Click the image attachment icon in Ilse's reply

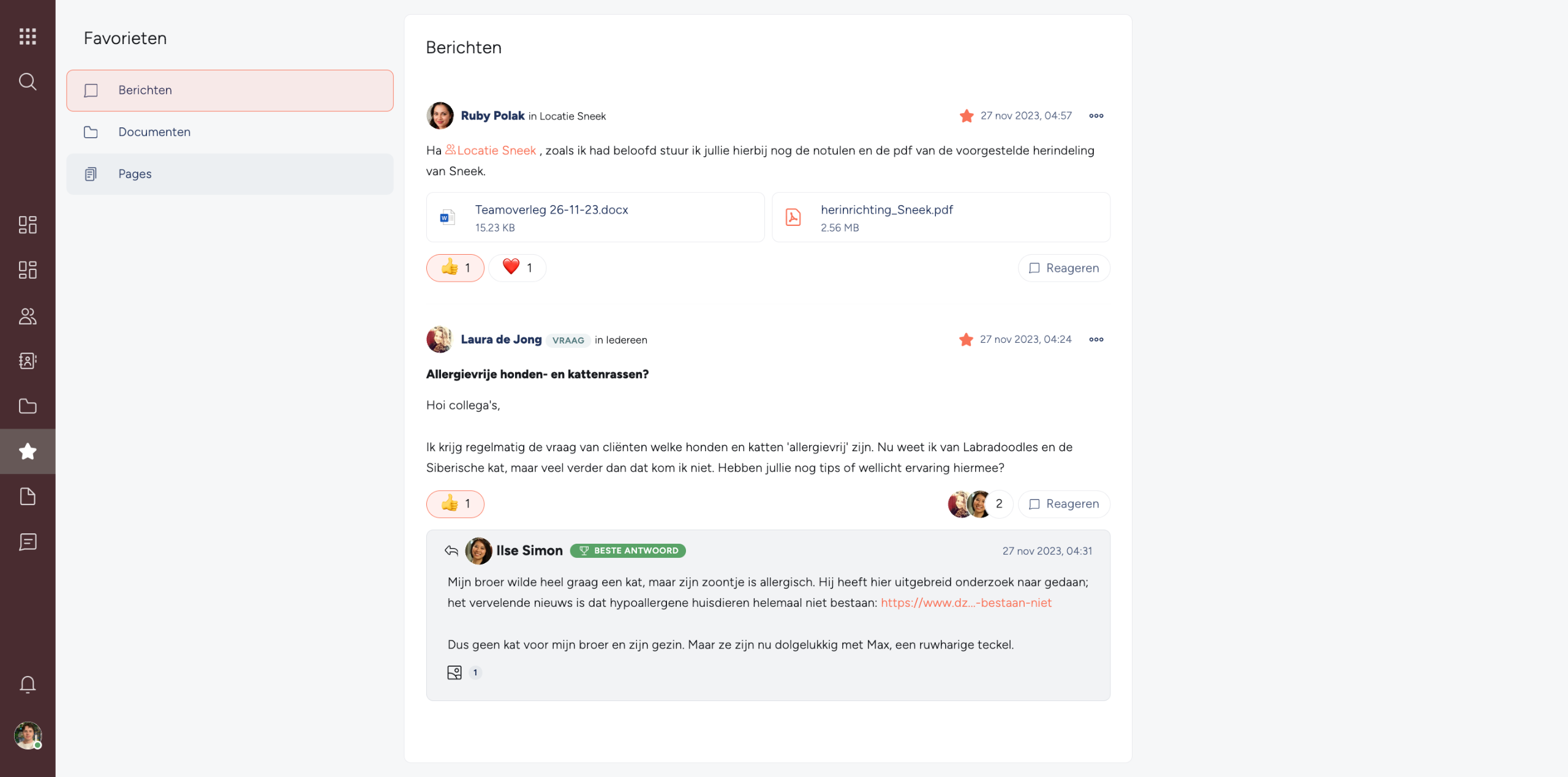(454, 672)
